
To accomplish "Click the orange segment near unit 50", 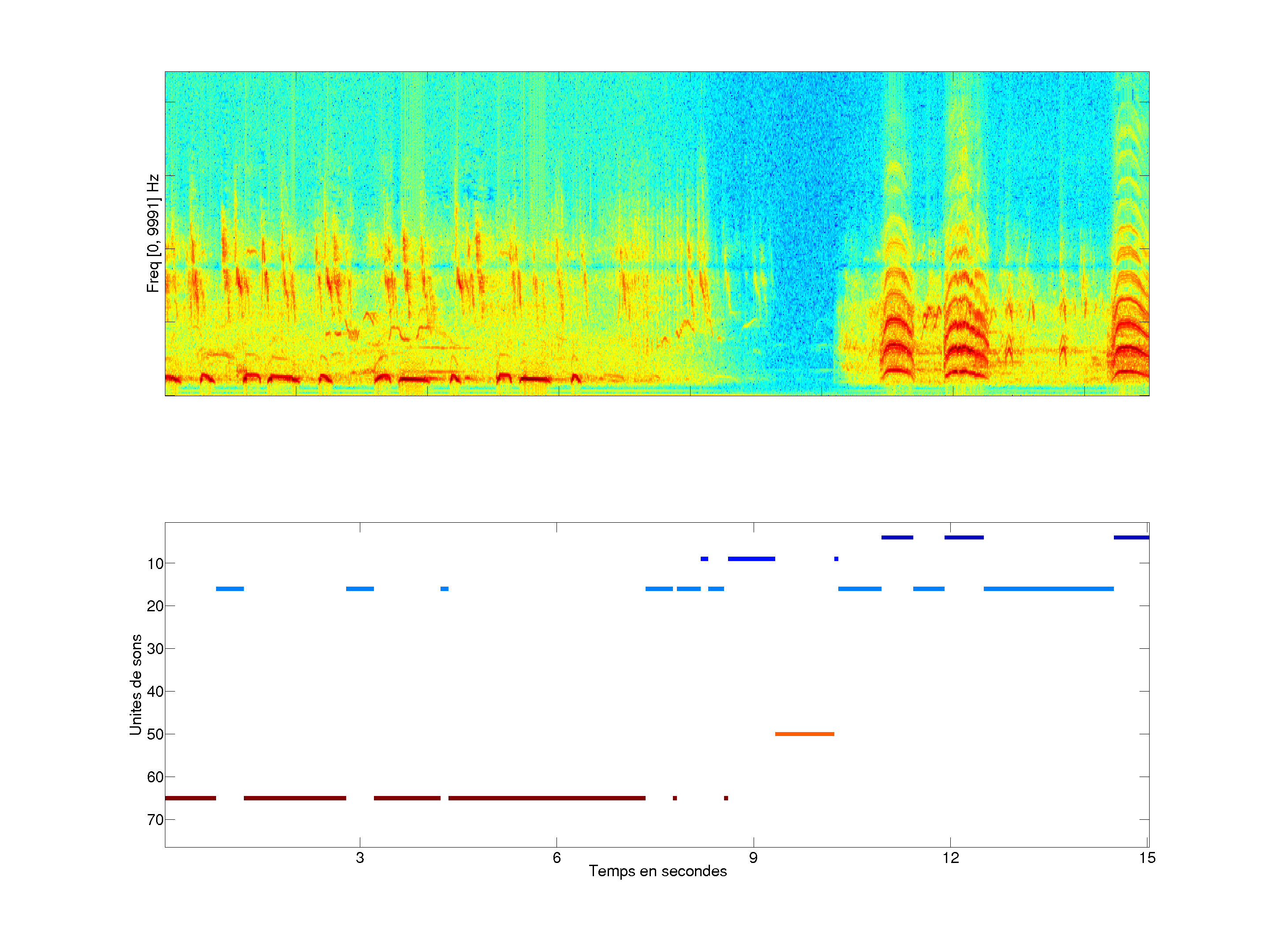I will click(804, 734).
